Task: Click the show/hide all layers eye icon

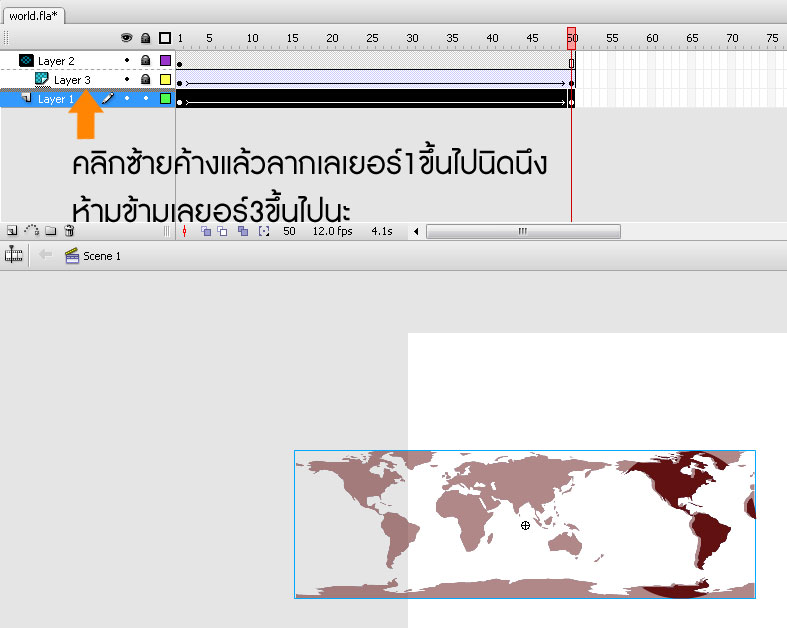Action: coord(126,38)
